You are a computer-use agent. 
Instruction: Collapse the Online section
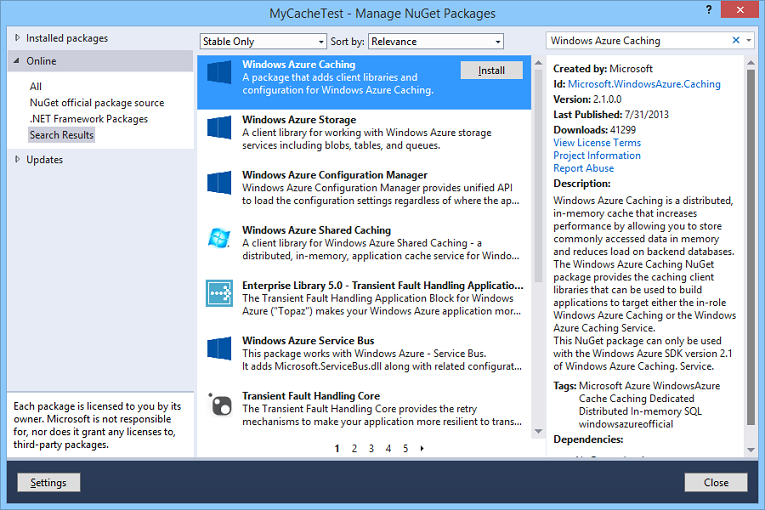[x=17, y=61]
